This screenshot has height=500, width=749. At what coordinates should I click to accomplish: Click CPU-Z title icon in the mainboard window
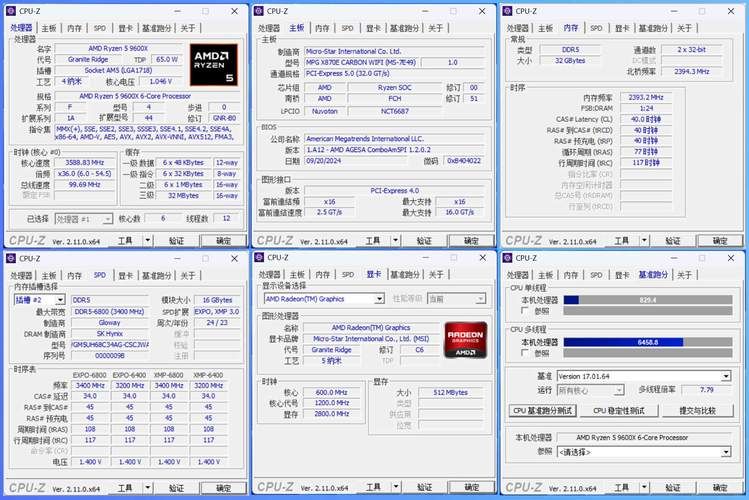click(260, 11)
